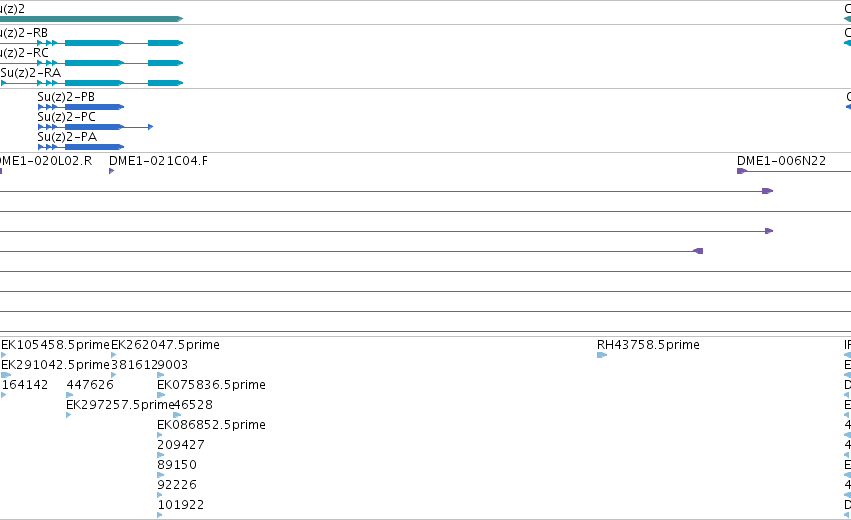Click the arrow glyph under EK075836.5prime

pyautogui.click(x=161, y=395)
